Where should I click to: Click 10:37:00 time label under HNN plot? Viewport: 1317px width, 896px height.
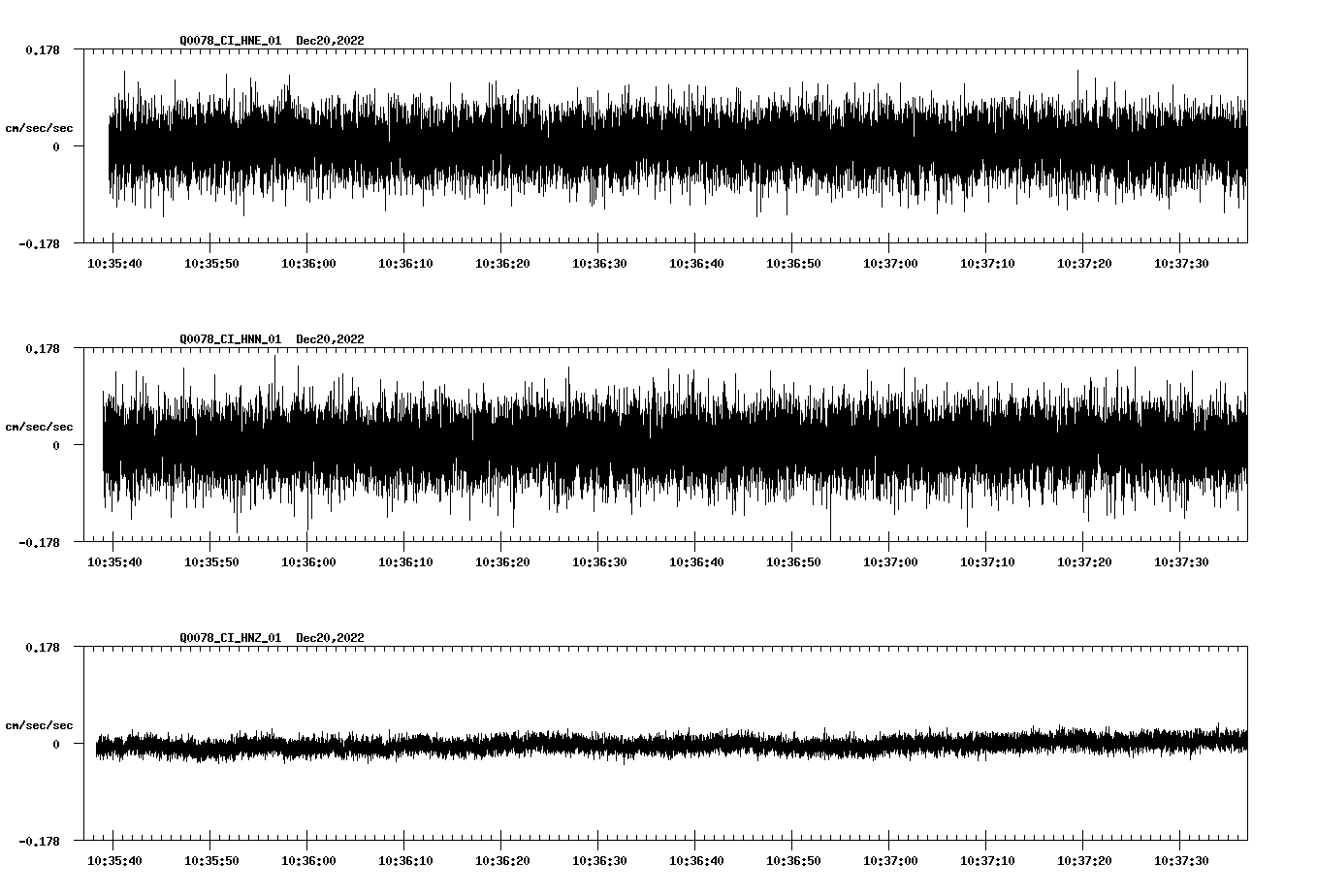pos(890,562)
